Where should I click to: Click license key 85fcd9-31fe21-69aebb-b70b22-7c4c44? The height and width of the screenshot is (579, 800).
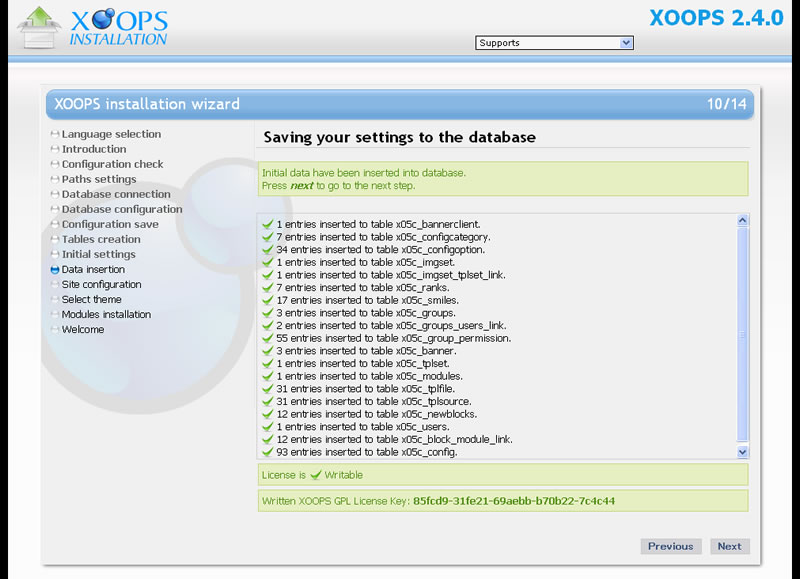(514, 501)
